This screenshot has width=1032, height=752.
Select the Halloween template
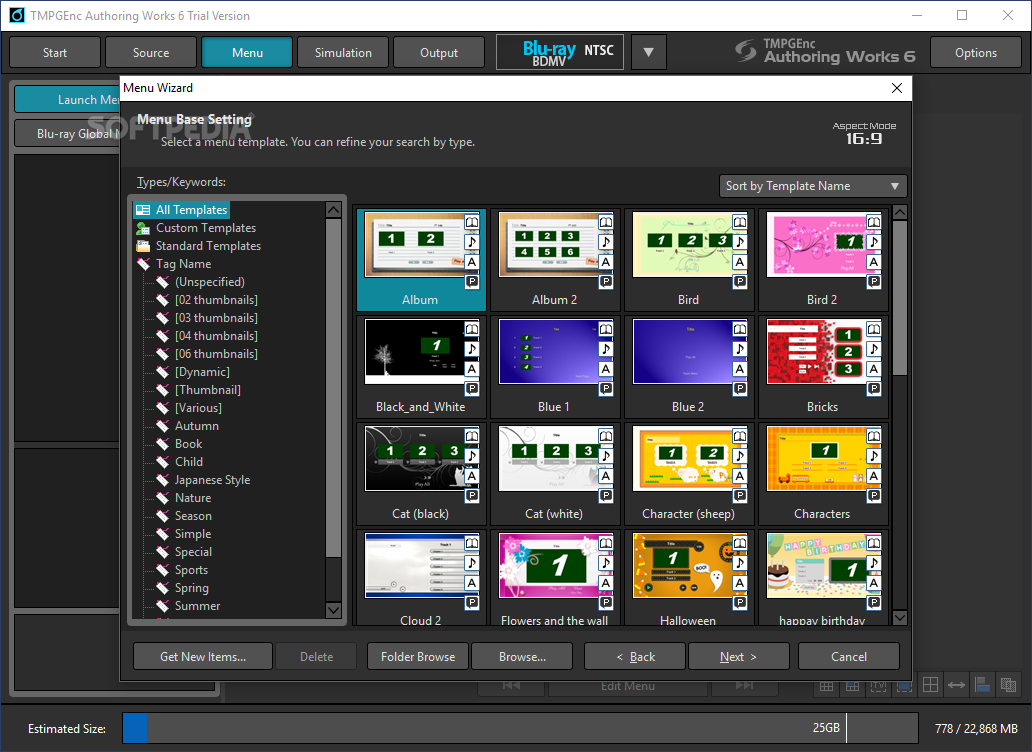pyautogui.click(x=688, y=579)
